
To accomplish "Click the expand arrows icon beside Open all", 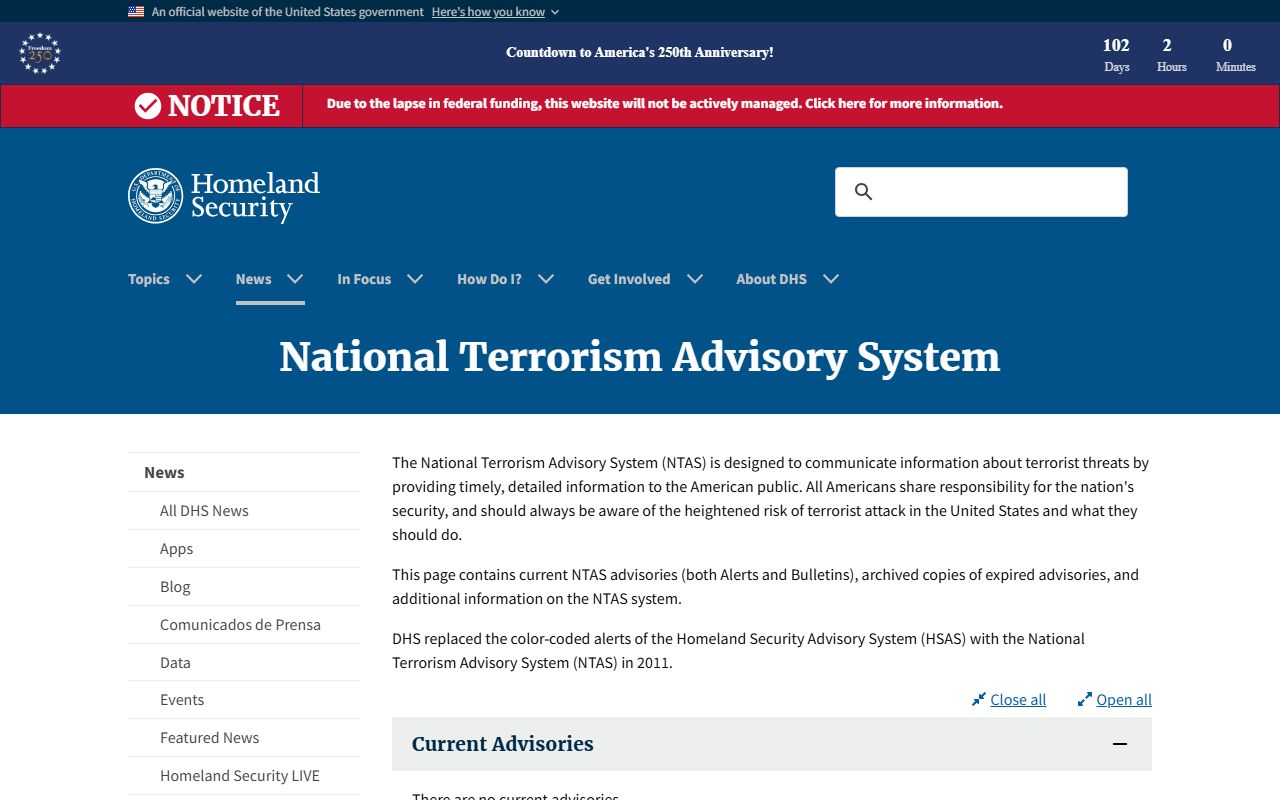I will (x=1084, y=700).
